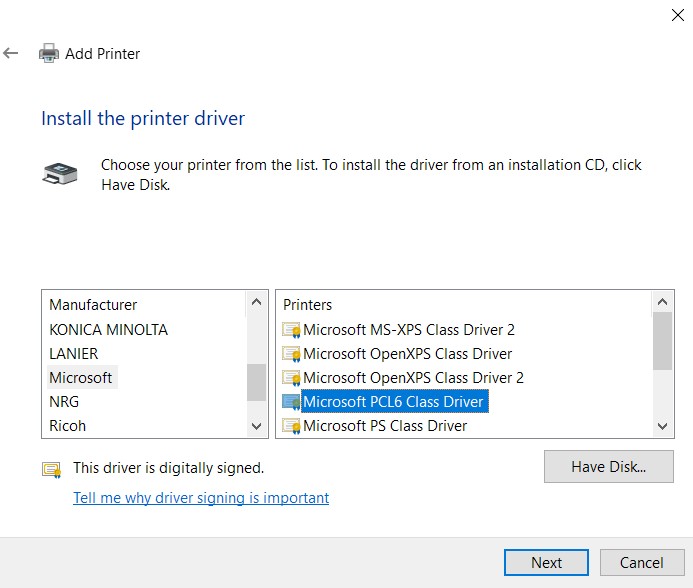Select LANIER manufacturer
The width and height of the screenshot is (693, 588).
(74, 354)
